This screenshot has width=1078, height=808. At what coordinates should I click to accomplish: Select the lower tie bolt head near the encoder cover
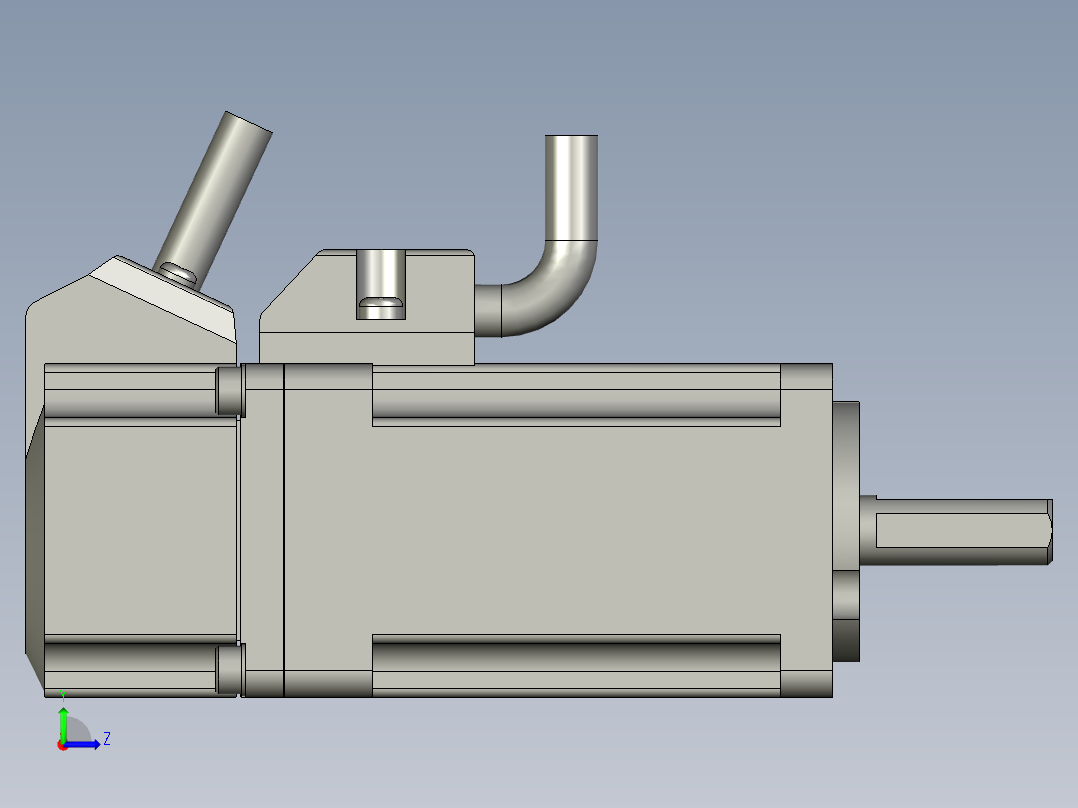click(230, 669)
